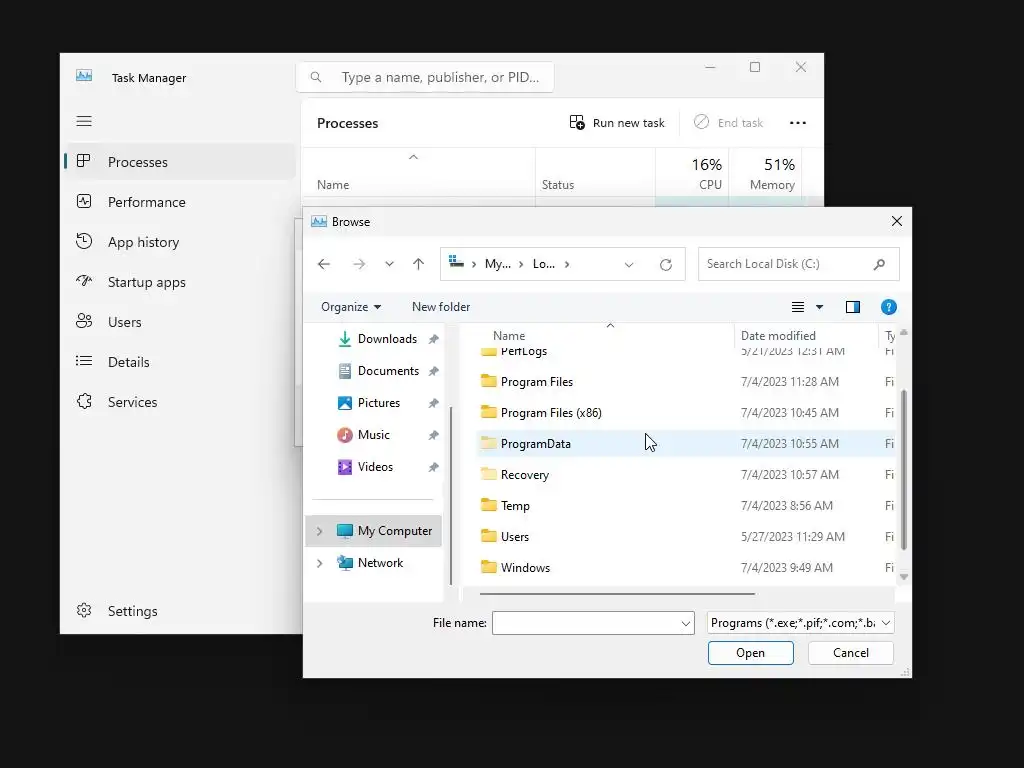The height and width of the screenshot is (768, 1024).
Task: Click the Lo... breadcrumb in address bar
Action: 544,264
